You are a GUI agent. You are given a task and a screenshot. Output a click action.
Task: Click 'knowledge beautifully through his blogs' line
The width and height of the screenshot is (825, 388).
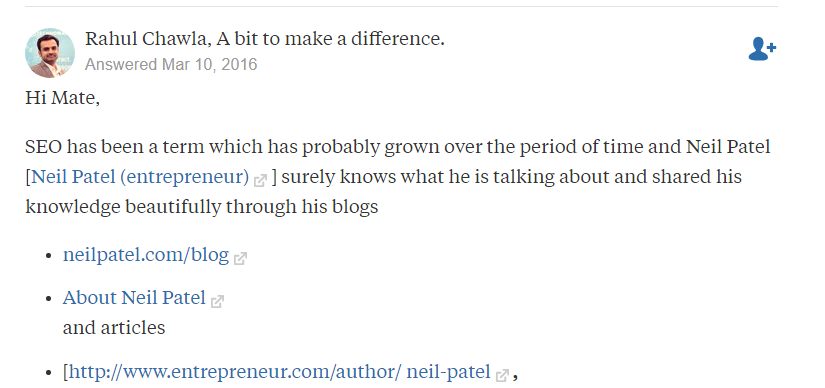pos(202,207)
